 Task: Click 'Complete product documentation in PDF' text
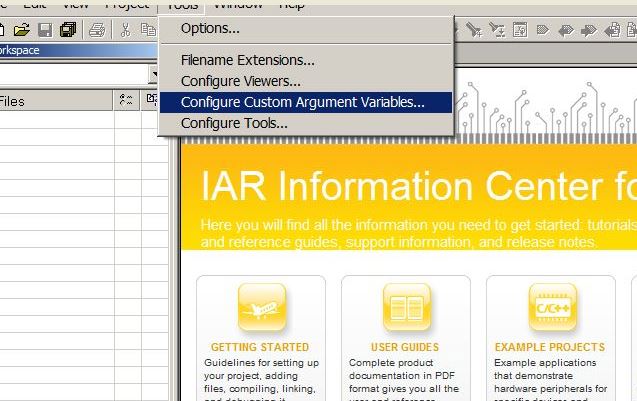[402, 369]
